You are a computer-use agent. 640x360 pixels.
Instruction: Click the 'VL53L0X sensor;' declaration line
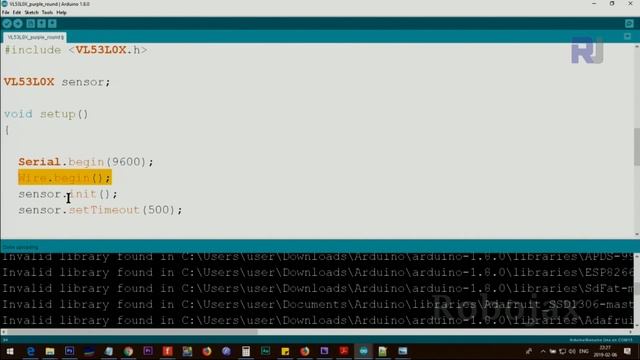57,82
